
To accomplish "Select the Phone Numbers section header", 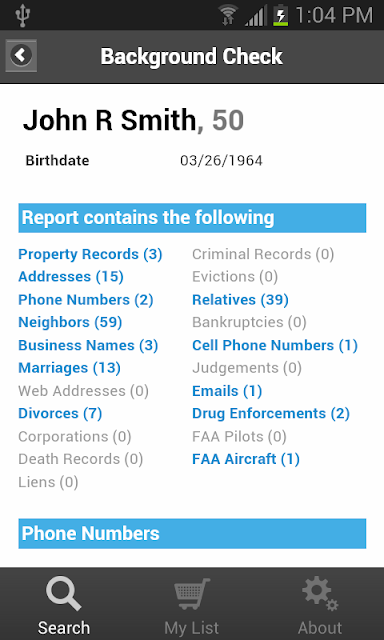I will click(192, 533).
